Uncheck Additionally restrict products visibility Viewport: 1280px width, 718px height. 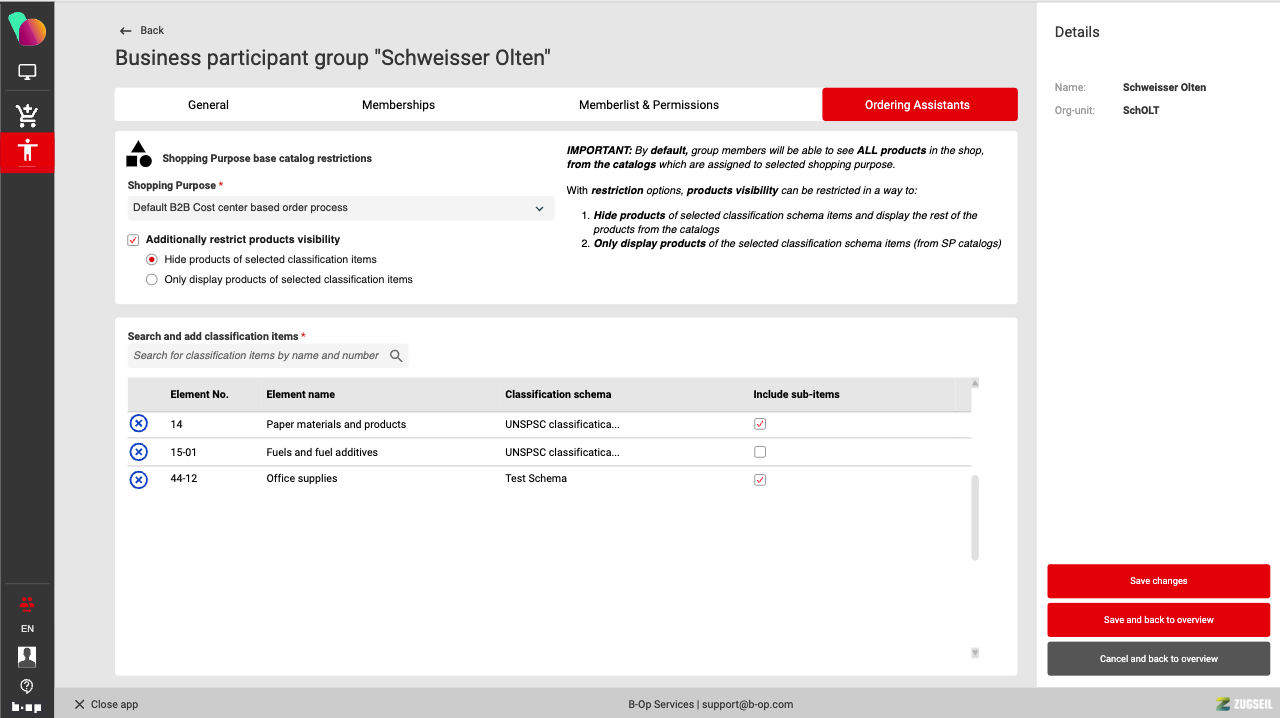[134, 240]
